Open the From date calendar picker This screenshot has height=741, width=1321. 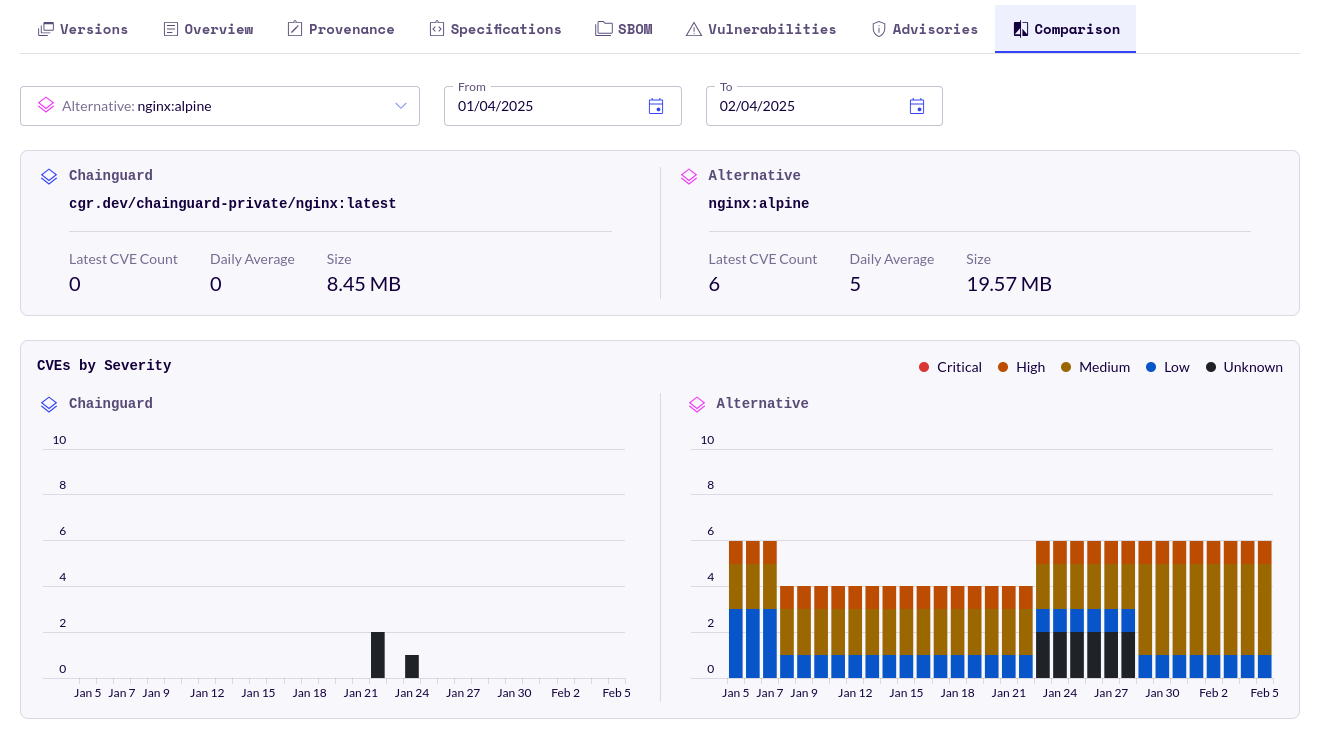coord(656,105)
